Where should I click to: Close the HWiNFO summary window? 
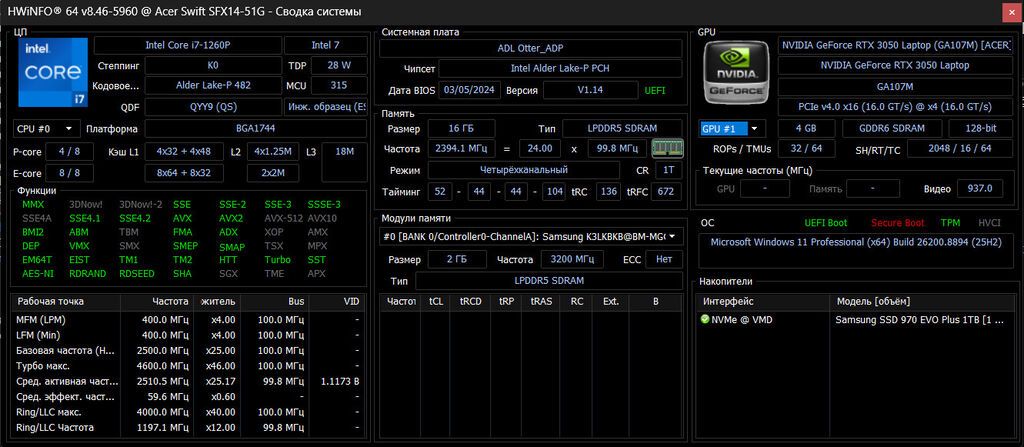point(1010,12)
